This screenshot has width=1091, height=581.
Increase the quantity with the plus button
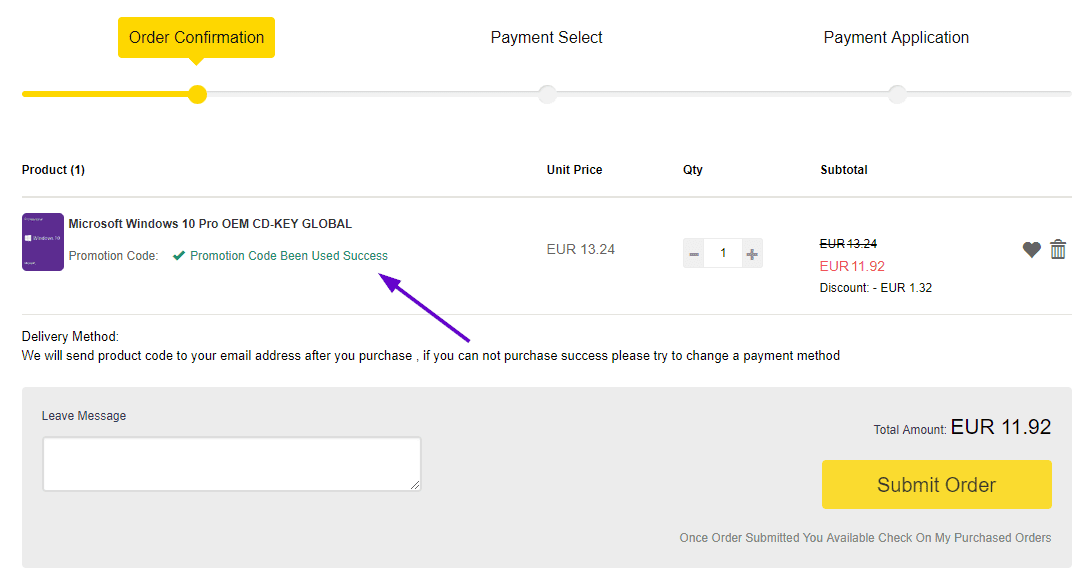click(751, 253)
